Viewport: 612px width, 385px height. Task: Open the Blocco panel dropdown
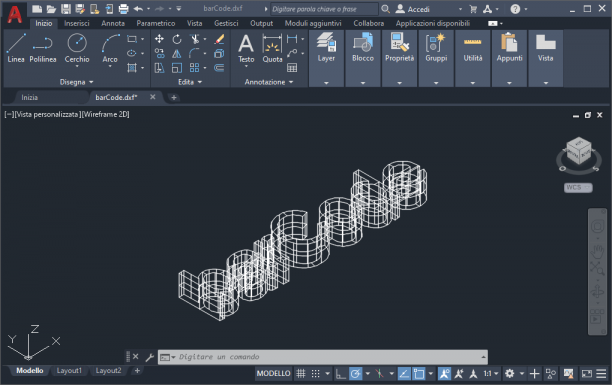(x=363, y=83)
